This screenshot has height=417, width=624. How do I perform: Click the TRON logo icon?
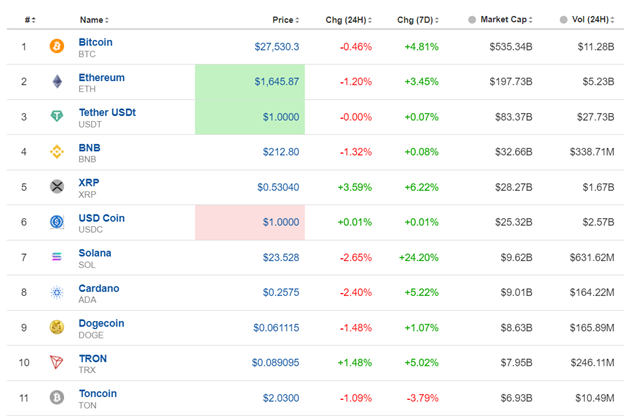56,362
